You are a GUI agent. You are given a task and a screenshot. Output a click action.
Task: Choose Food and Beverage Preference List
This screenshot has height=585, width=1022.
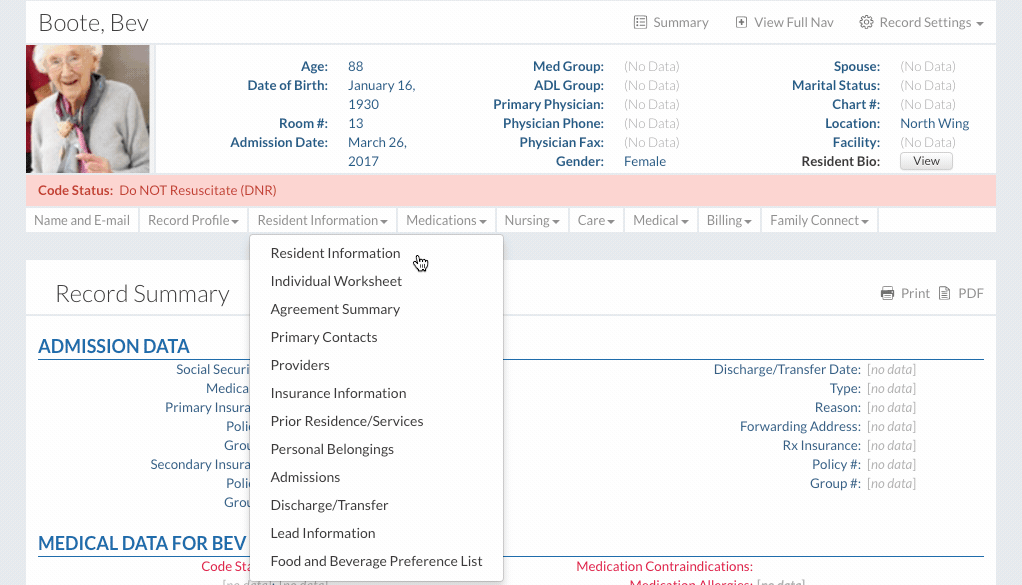click(376, 561)
